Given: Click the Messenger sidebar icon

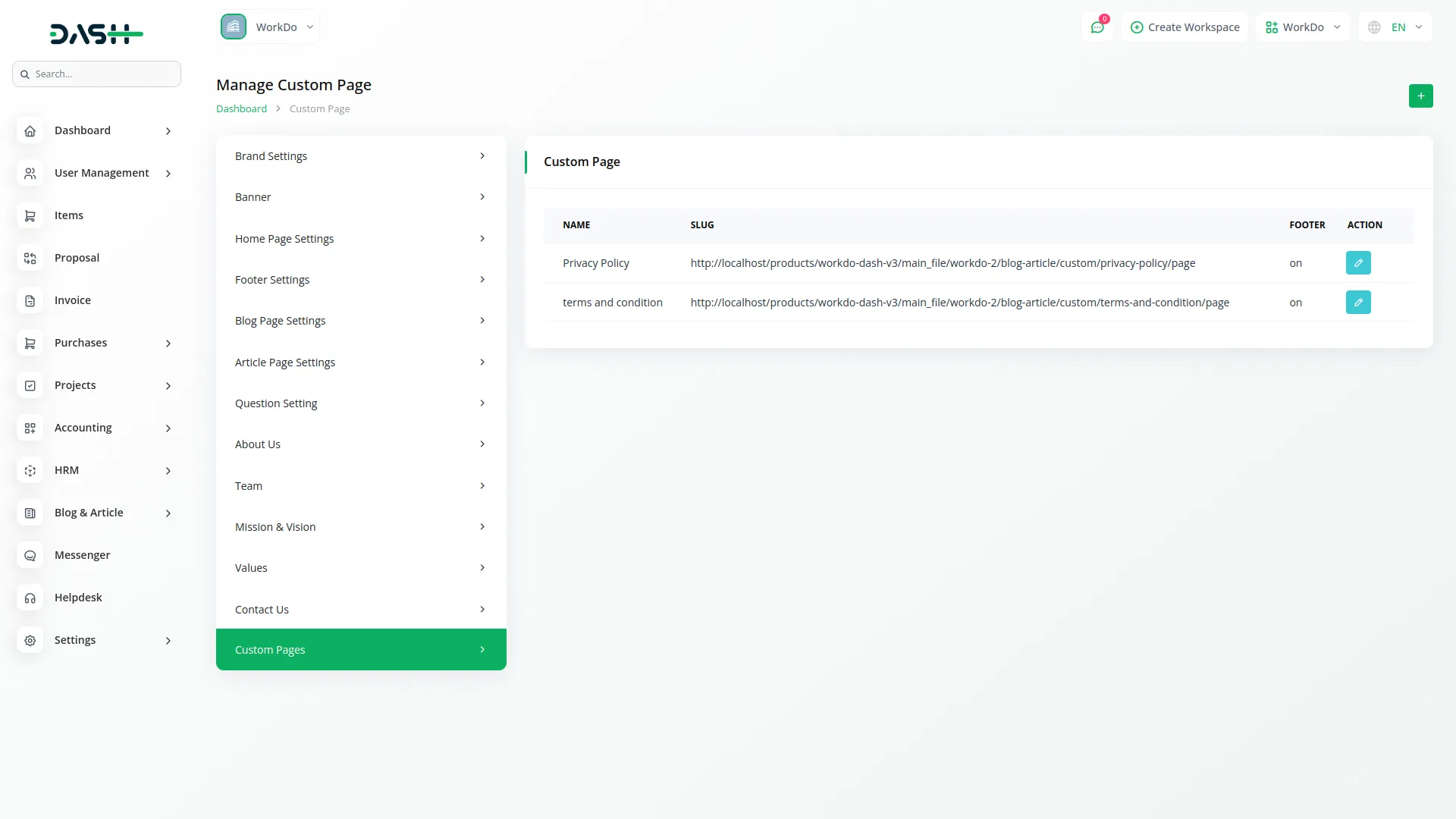Looking at the screenshot, I should (x=30, y=556).
